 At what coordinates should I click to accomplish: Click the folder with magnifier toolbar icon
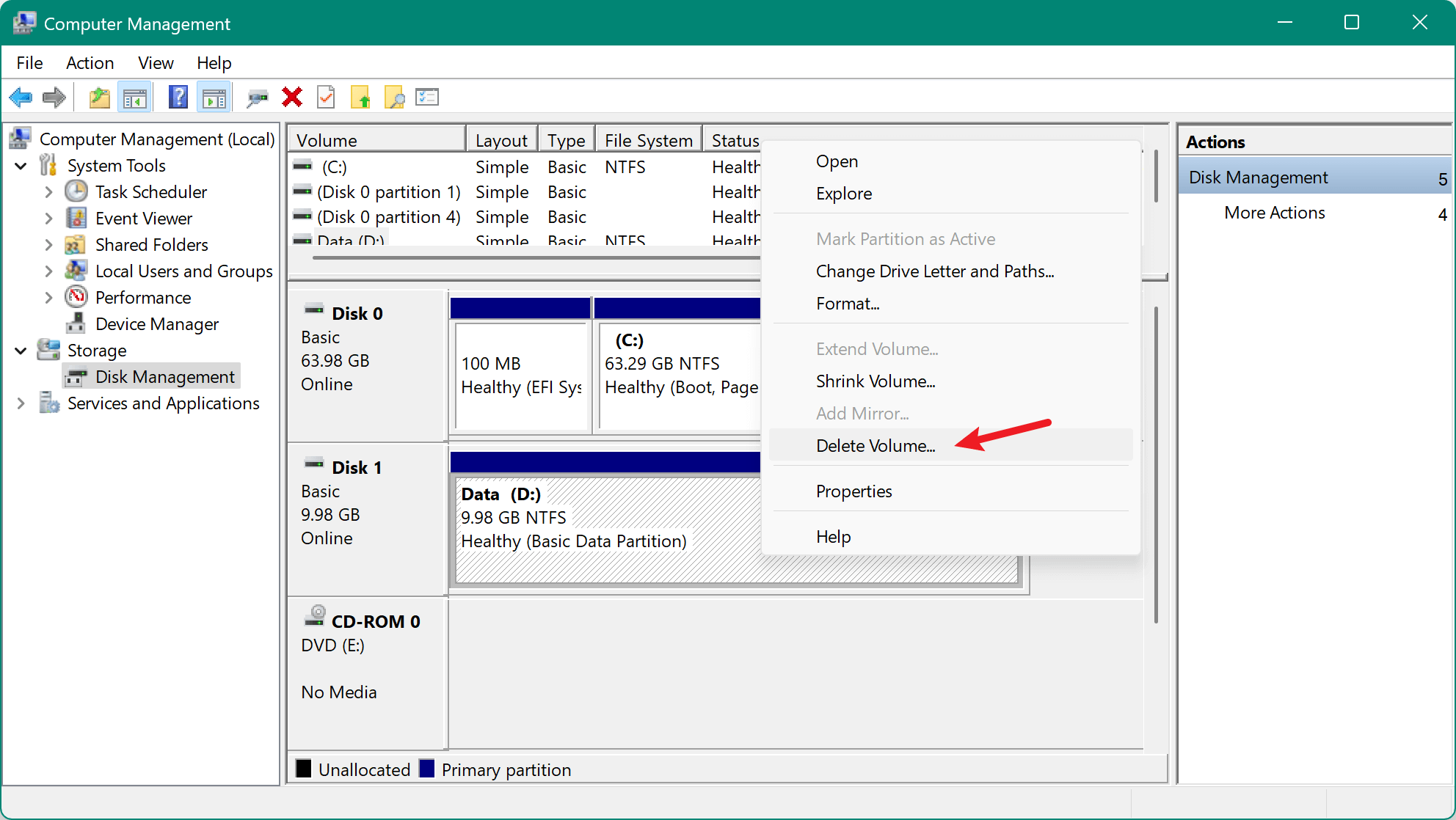coord(394,97)
